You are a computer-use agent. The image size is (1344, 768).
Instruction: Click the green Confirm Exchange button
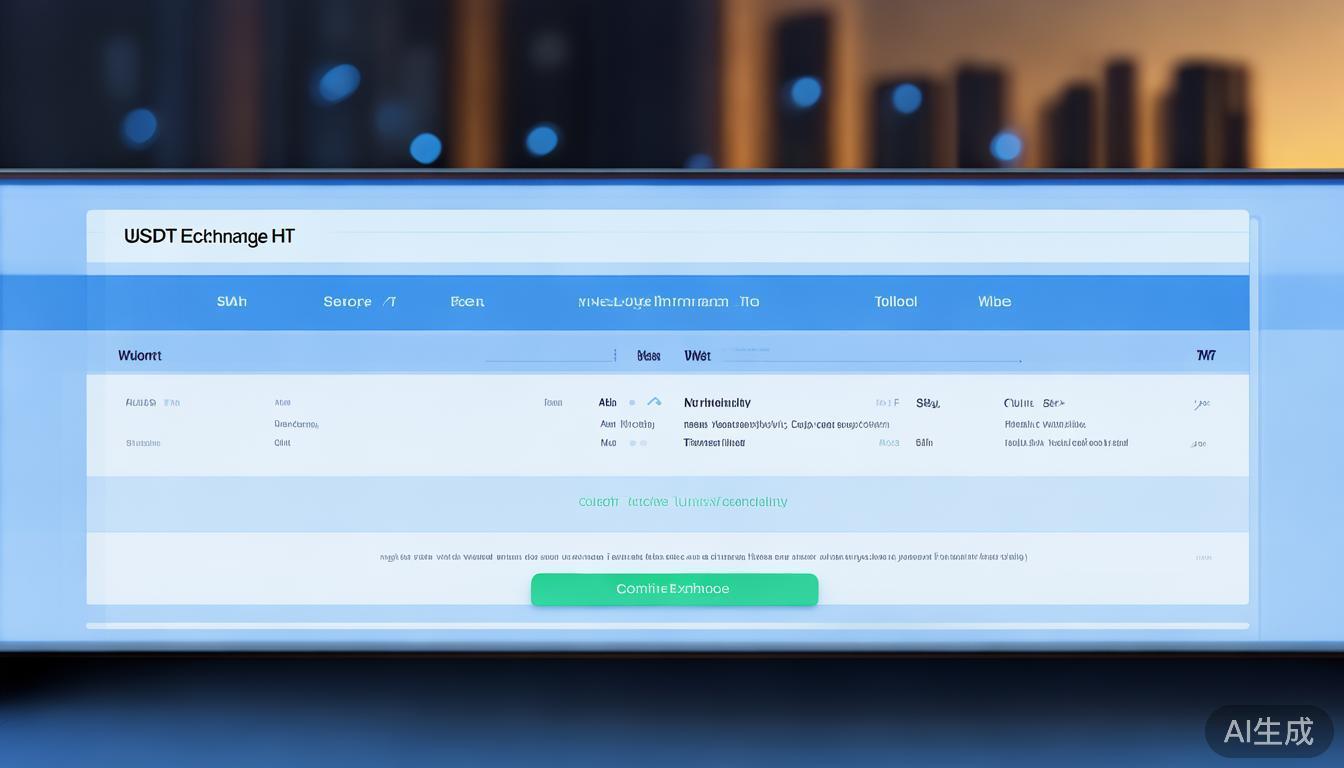[673, 589]
